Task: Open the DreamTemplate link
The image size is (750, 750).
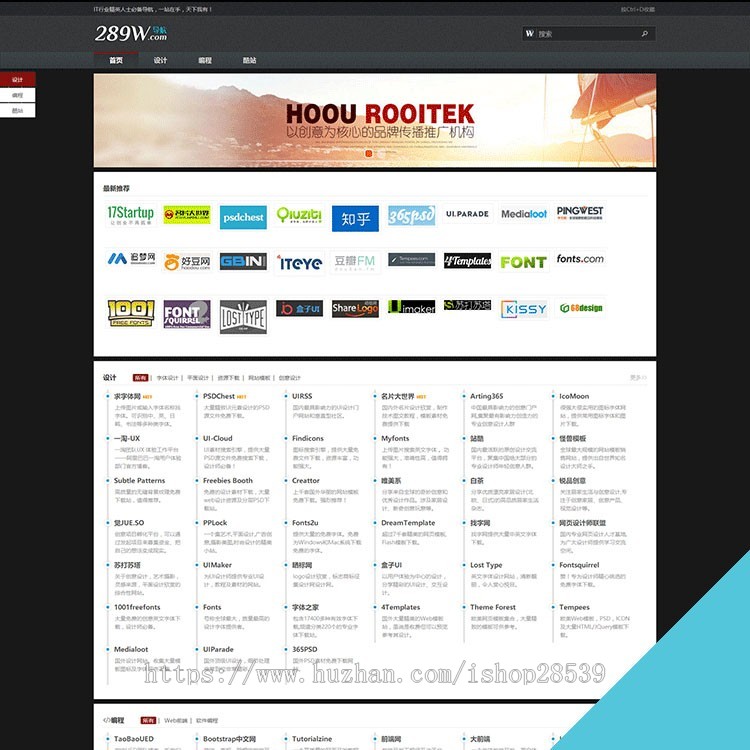Action: click(408, 523)
